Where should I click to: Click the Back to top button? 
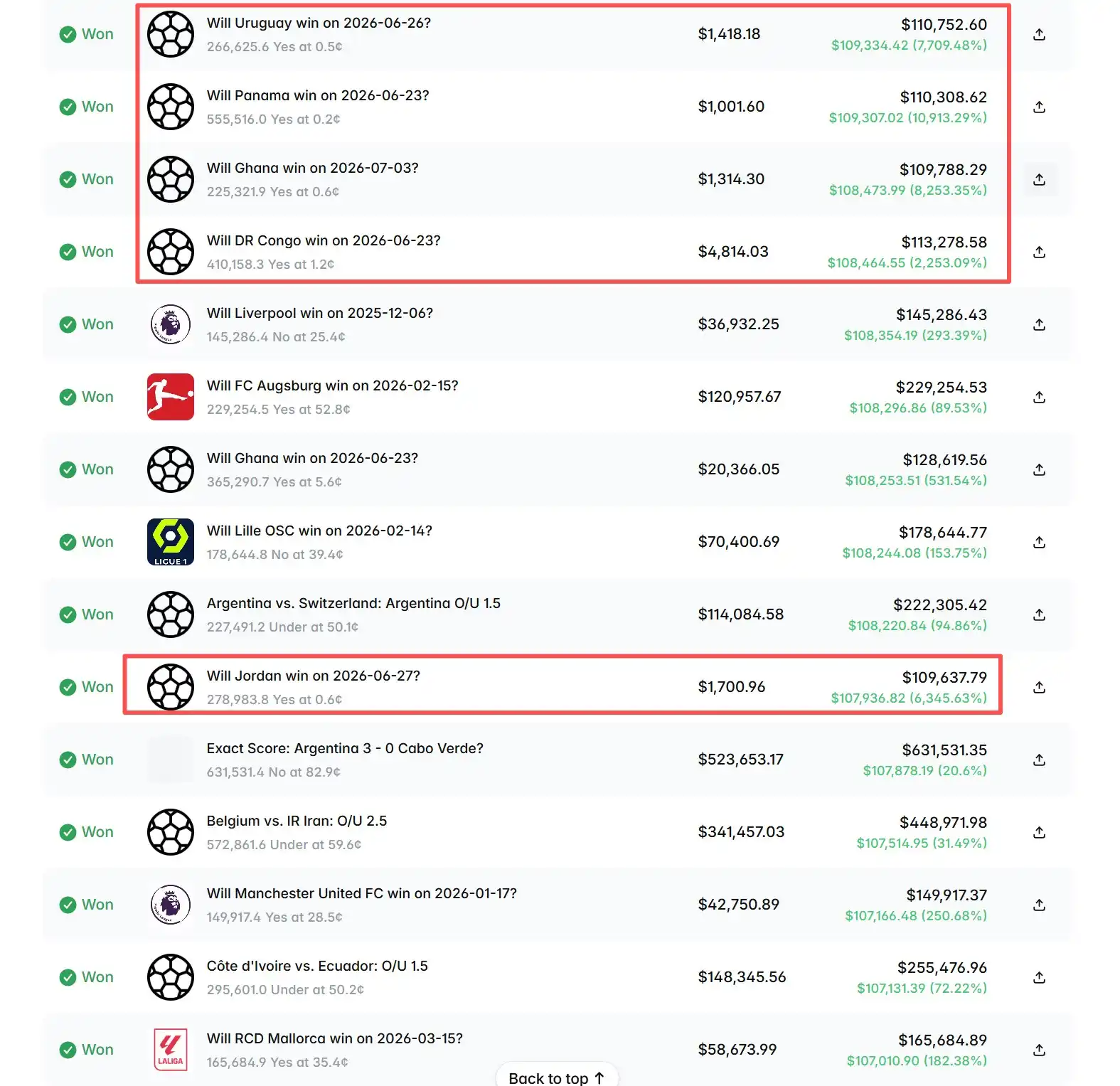coord(557,1077)
